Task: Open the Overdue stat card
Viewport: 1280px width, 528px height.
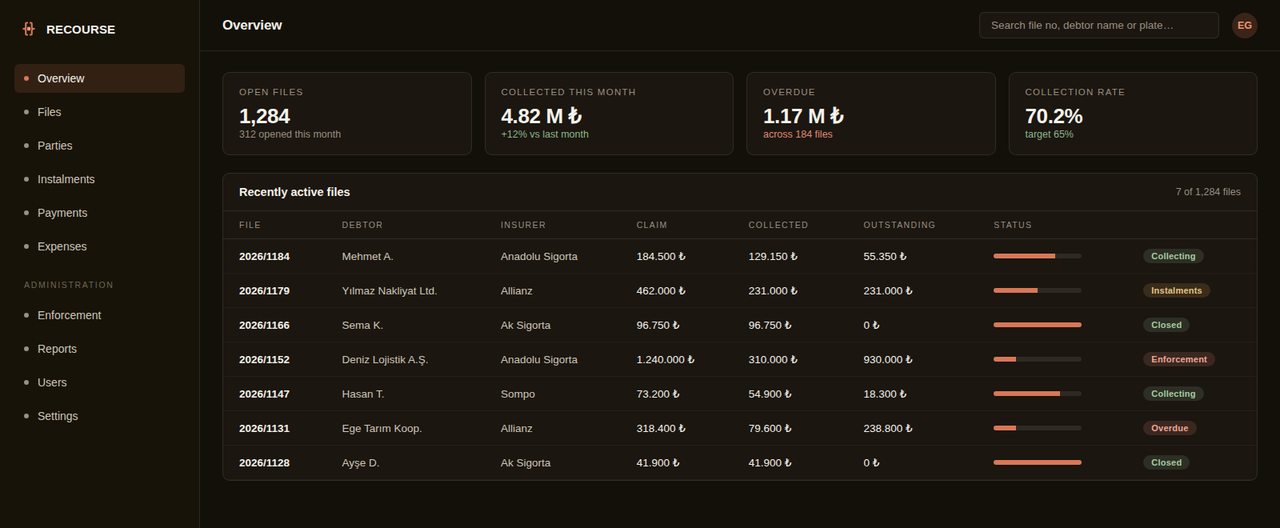Action: [871, 113]
